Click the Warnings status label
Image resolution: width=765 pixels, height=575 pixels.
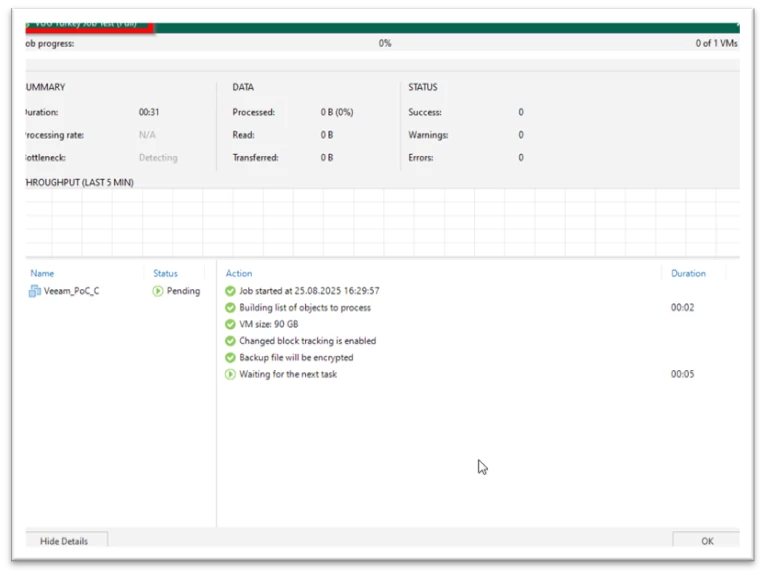click(428, 135)
